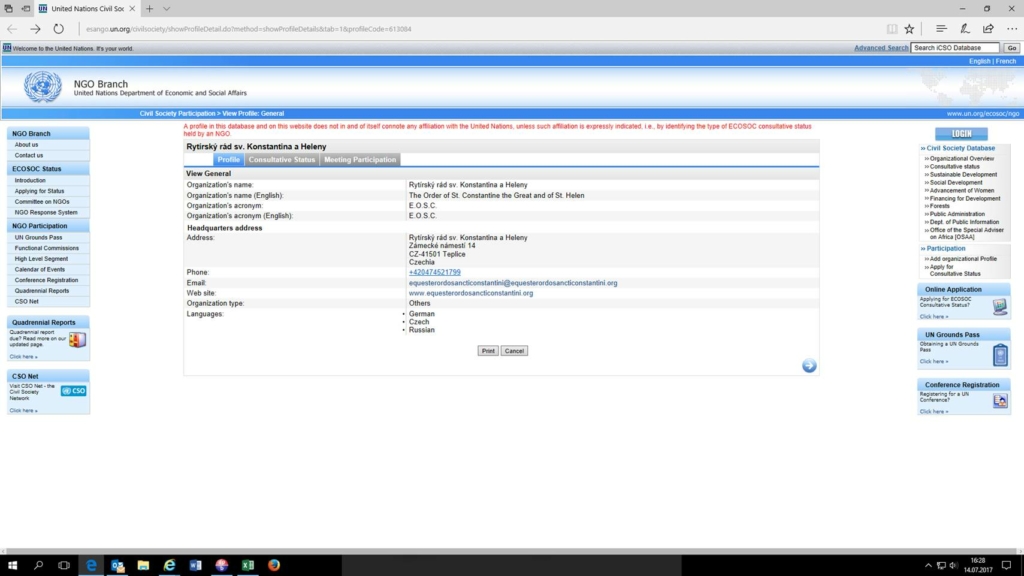The height and width of the screenshot is (576, 1024).
Task: Click the blue next arrow button
Action: point(809,366)
